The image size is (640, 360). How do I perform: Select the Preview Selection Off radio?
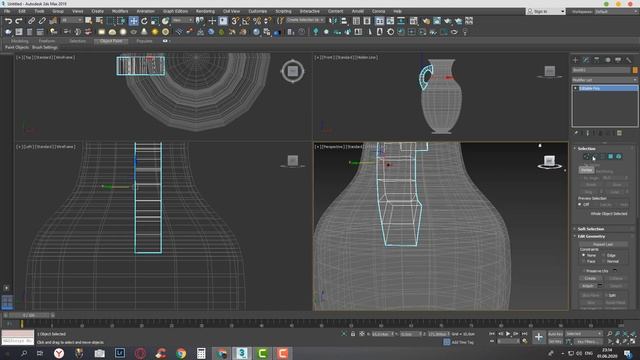pos(580,204)
